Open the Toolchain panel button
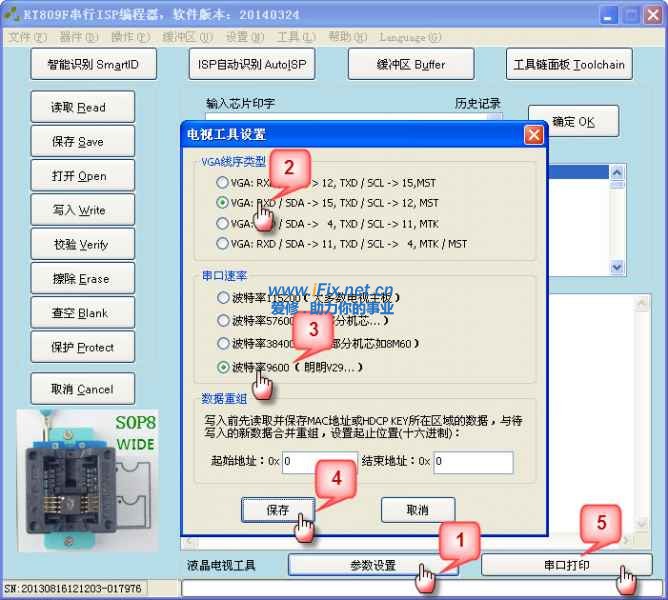This screenshot has height=600, width=668. 568,65
